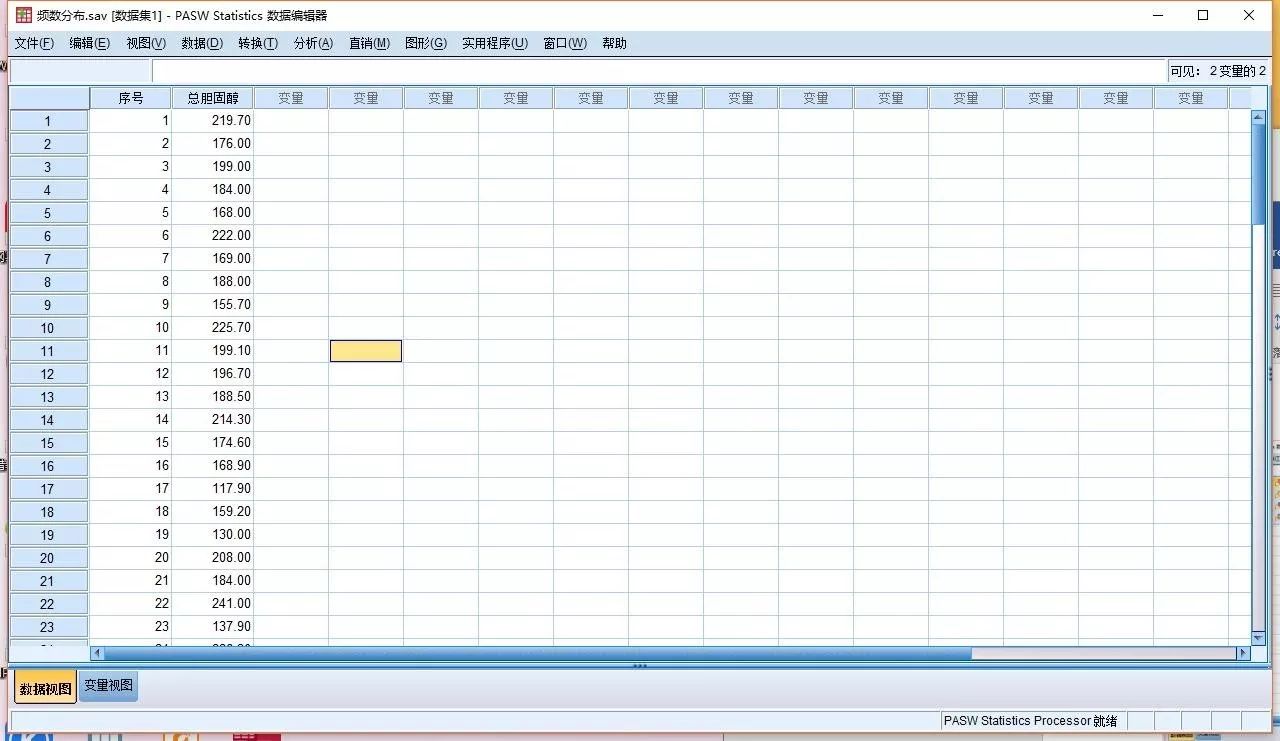
Task: Select the cell with value 117.90
Action: [x=212, y=488]
